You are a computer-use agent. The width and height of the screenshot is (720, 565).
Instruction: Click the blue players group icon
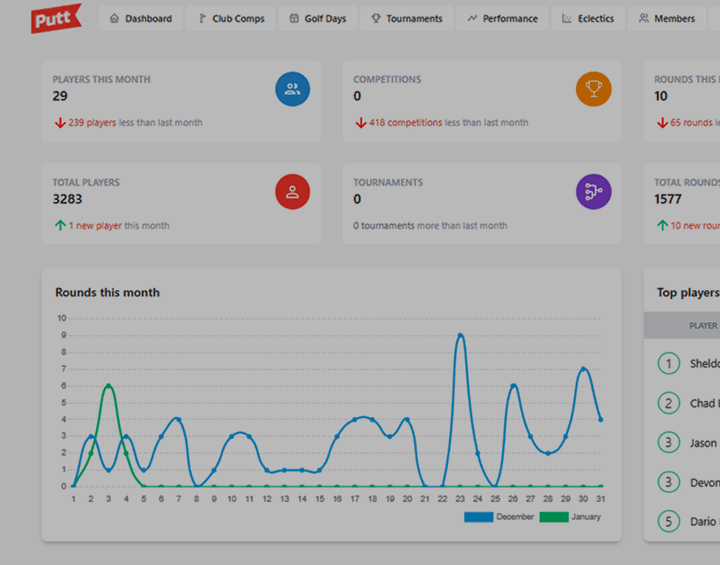[292, 89]
